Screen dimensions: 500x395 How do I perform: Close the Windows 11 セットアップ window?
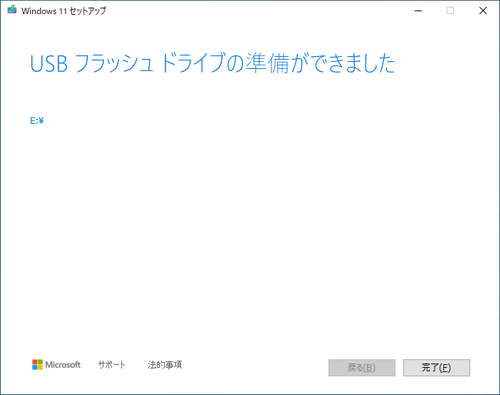coord(483,11)
